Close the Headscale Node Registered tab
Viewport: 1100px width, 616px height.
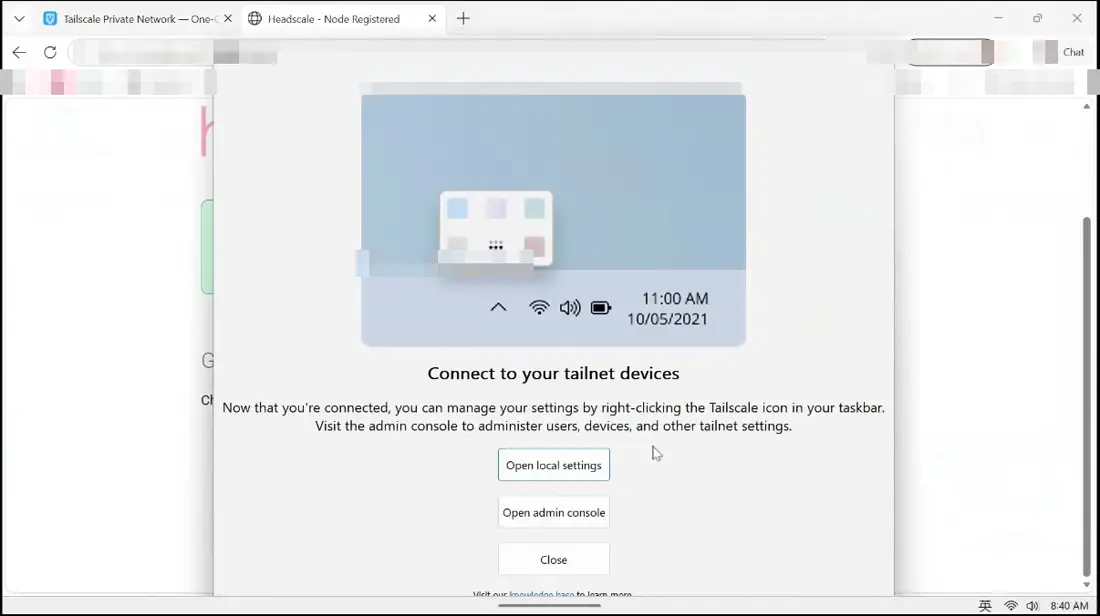click(432, 19)
